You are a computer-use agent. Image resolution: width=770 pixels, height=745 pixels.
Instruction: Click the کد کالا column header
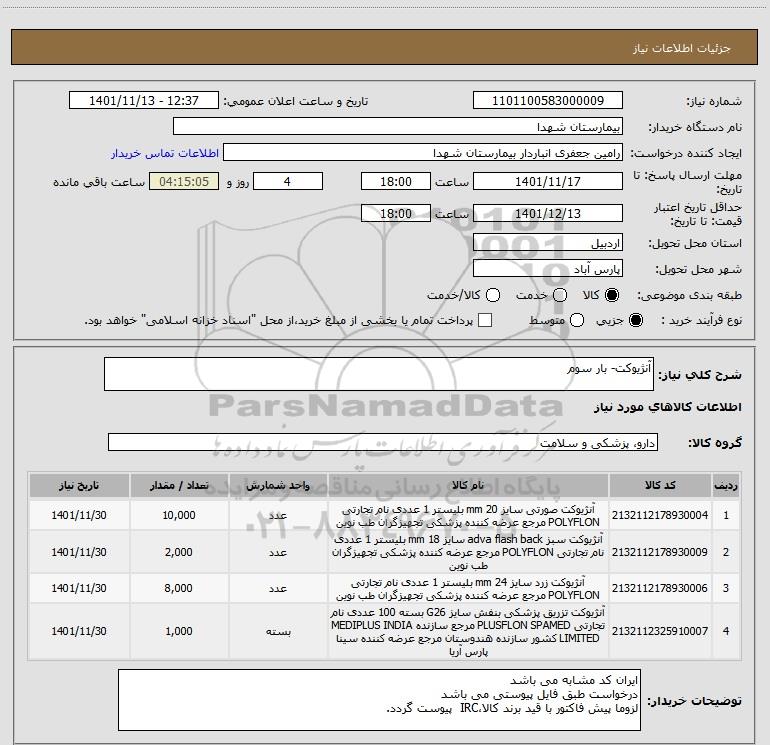660,486
